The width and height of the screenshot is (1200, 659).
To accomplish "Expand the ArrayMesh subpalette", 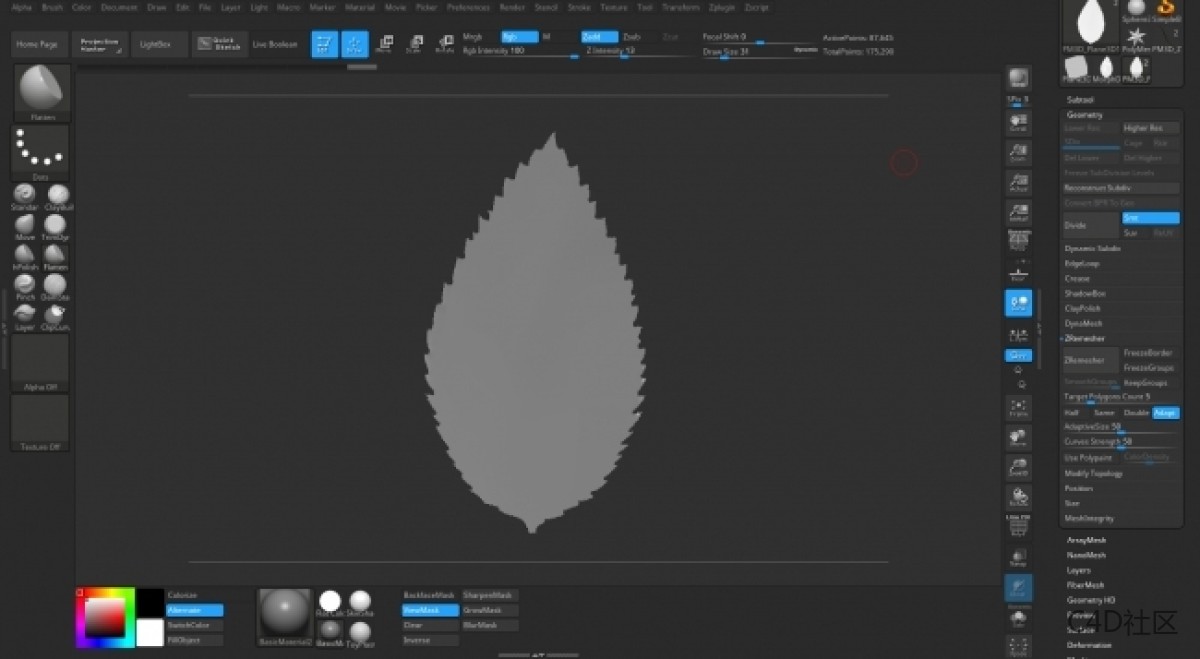I will pos(1086,540).
